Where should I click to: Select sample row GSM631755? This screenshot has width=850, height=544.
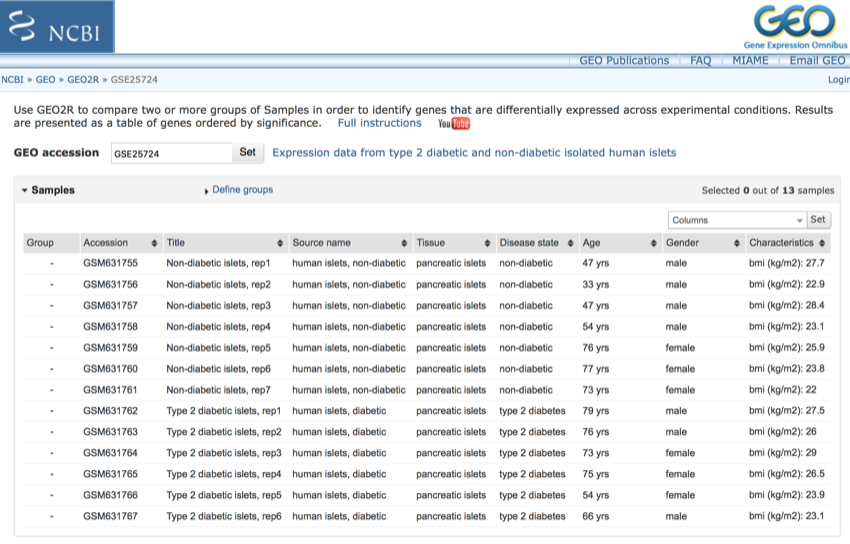tap(110, 263)
